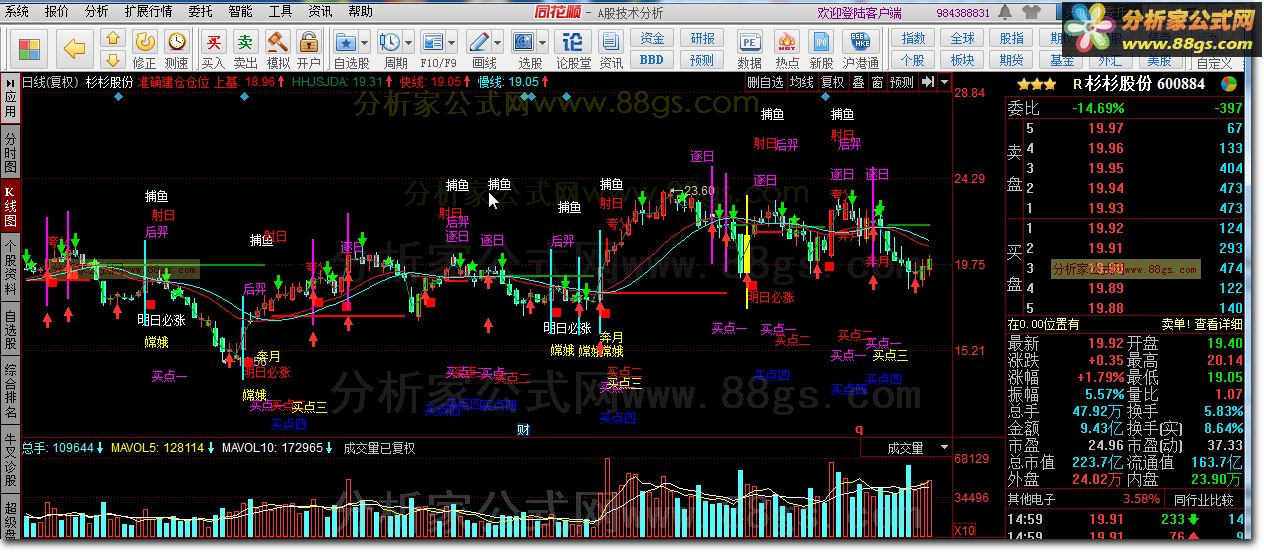Click the yellow down arrow button

tap(113, 60)
